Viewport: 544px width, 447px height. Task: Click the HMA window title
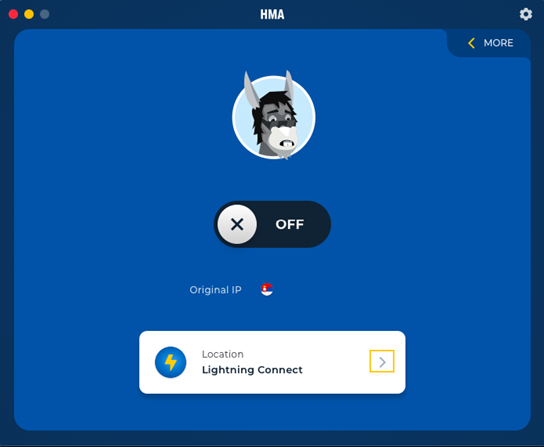click(x=272, y=14)
